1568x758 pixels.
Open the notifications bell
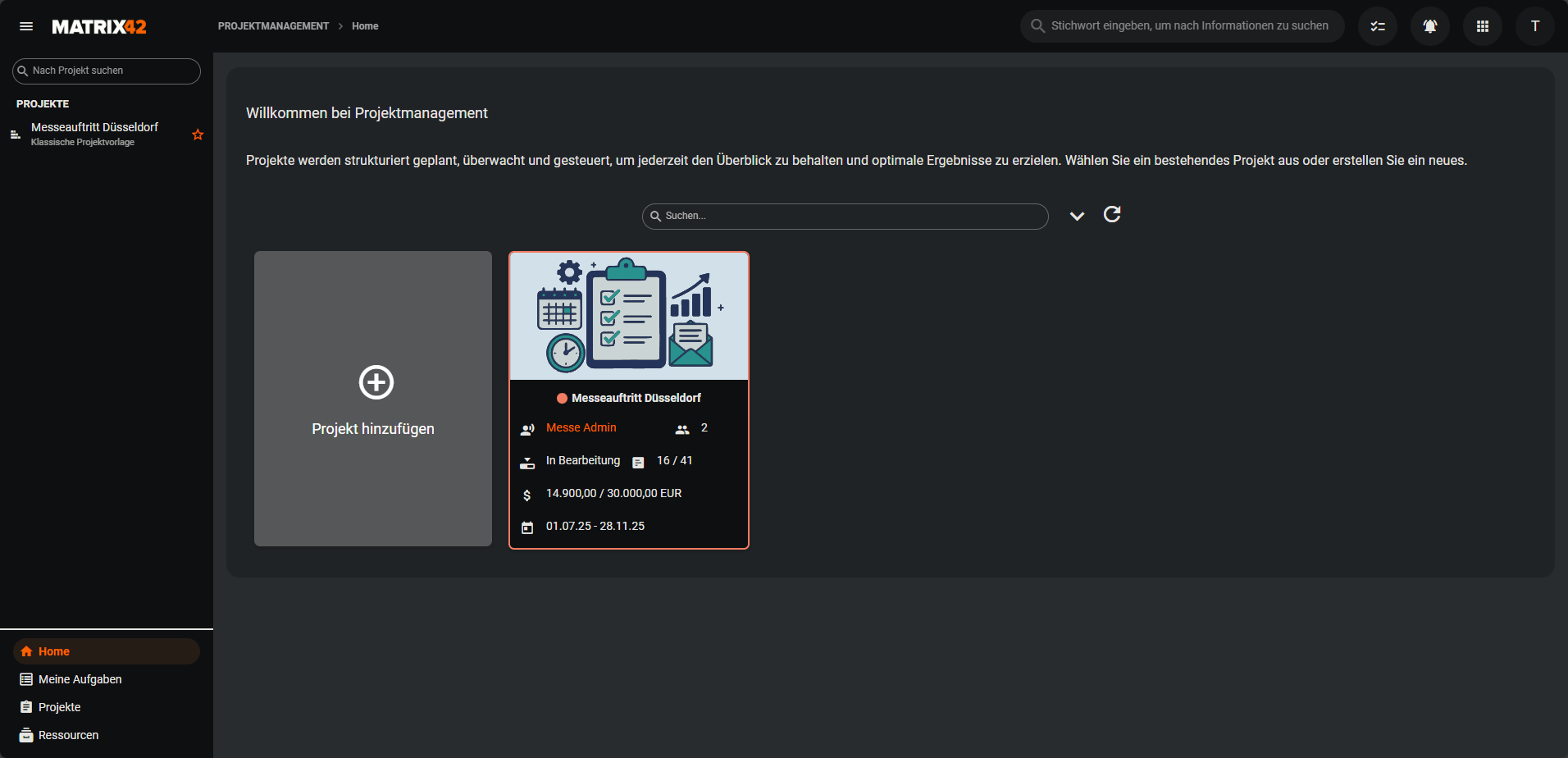1429,26
